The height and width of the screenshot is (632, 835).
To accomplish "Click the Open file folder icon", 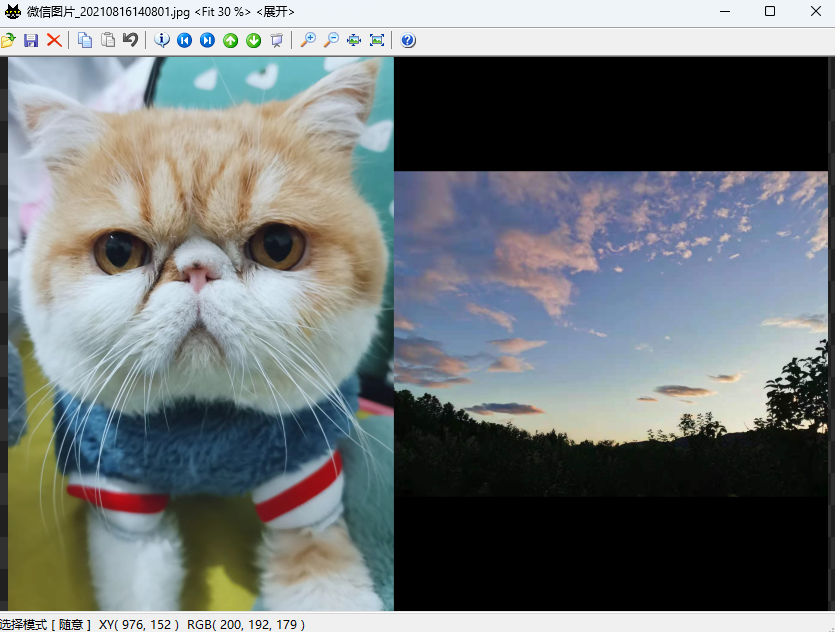I will coord(8,40).
